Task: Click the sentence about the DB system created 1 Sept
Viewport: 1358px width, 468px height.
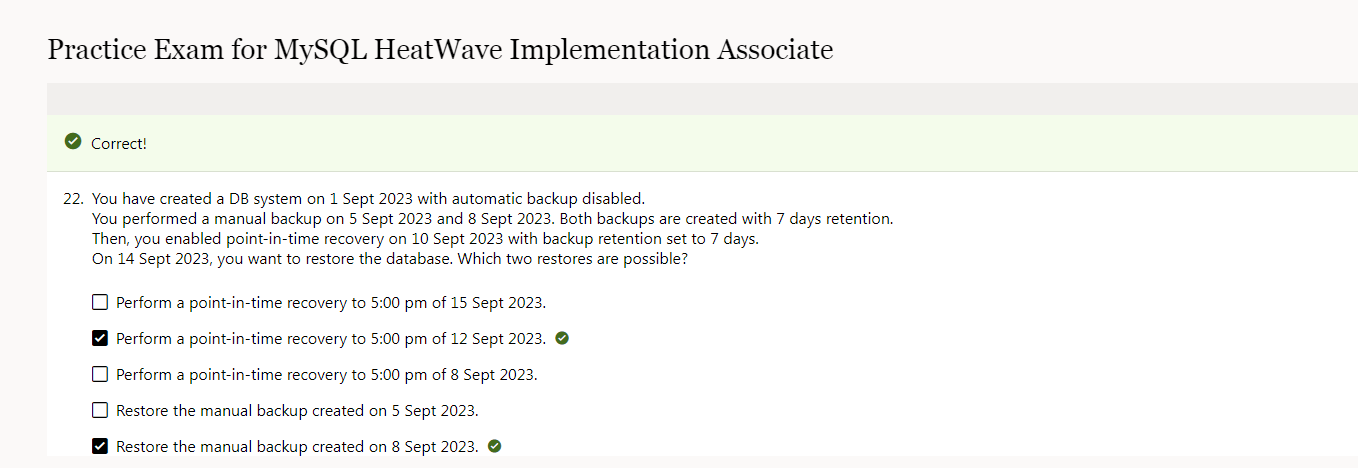Action: point(375,198)
